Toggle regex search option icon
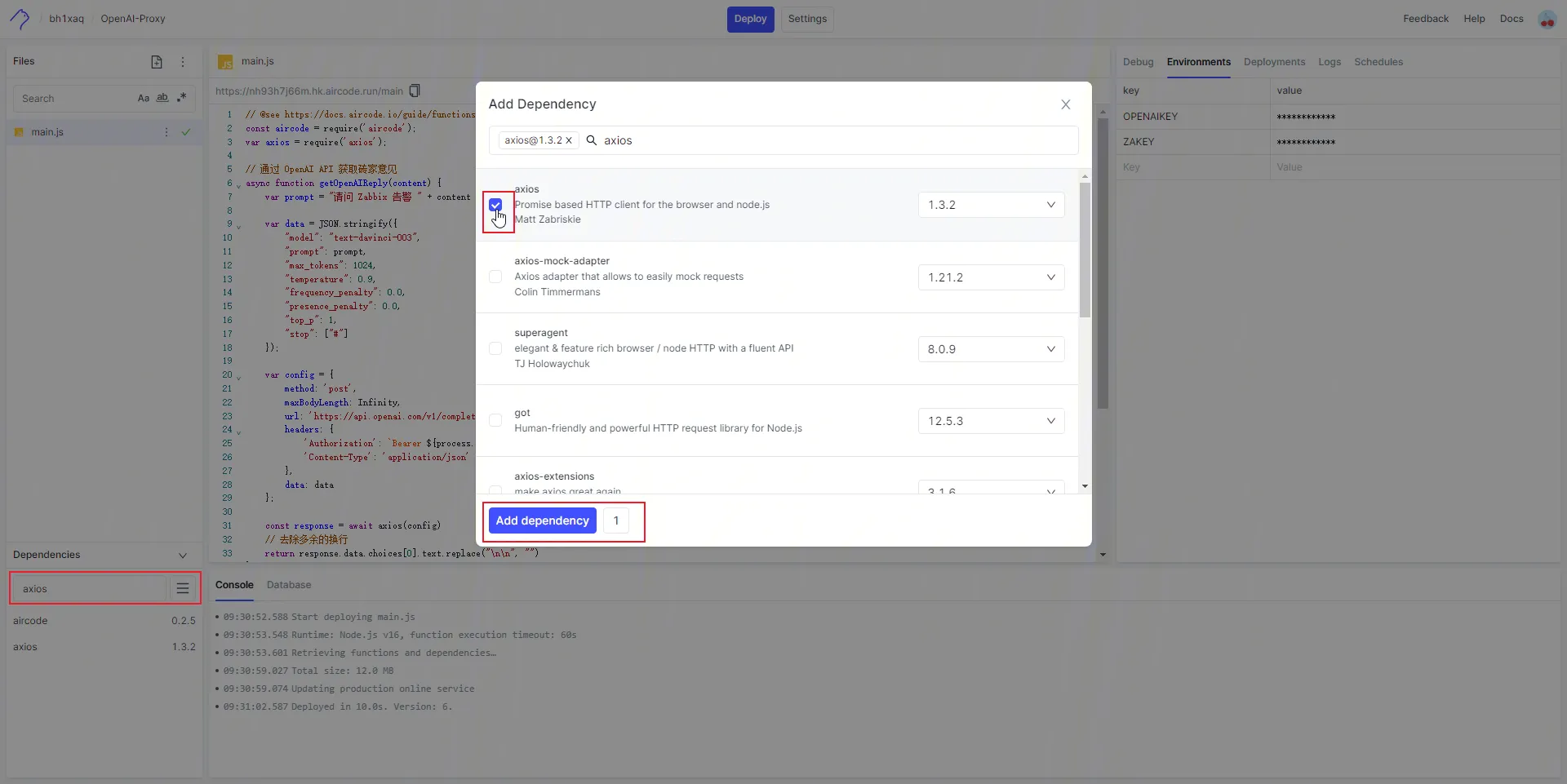The image size is (1567, 784). pyautogui.click(x=182, y=98)
